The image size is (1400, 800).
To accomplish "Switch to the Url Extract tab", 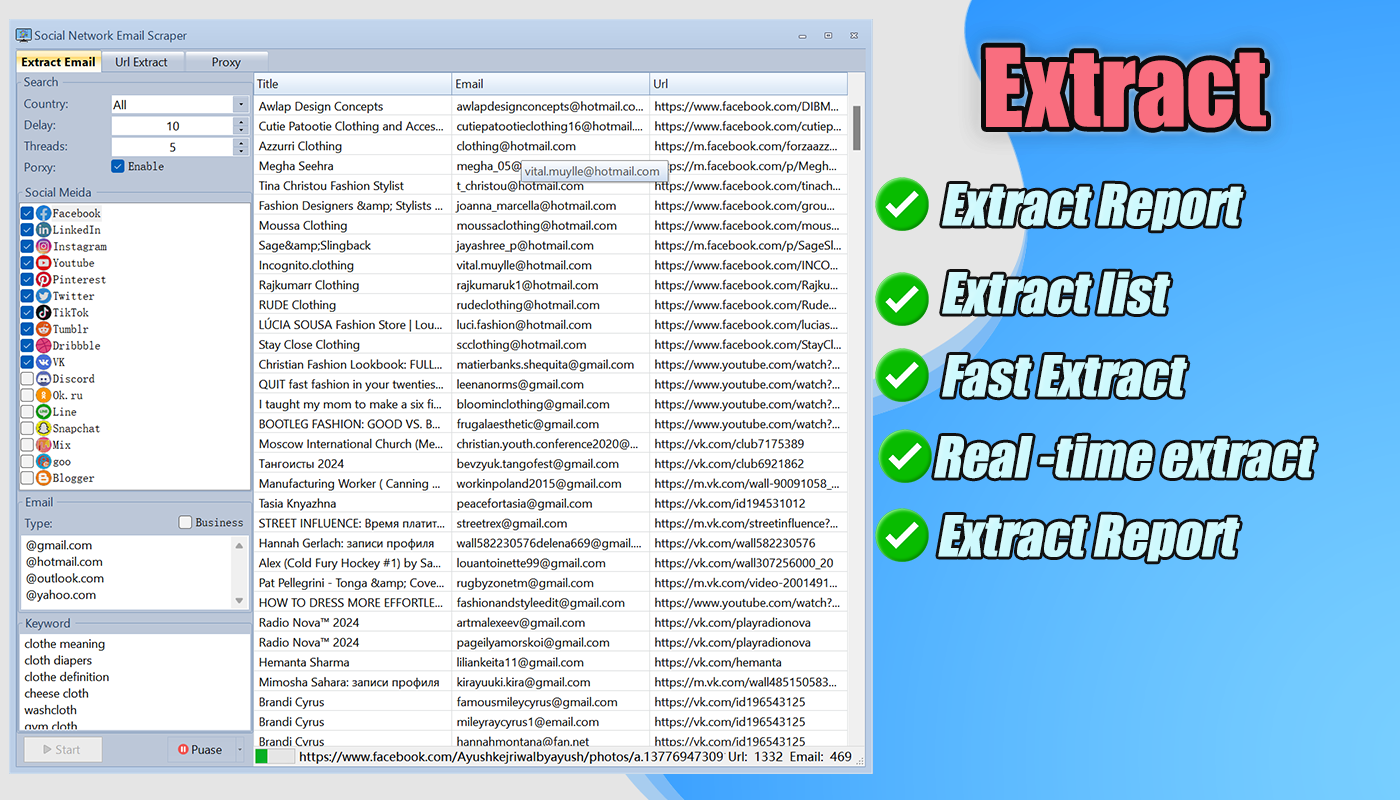I will coord(142,61).
